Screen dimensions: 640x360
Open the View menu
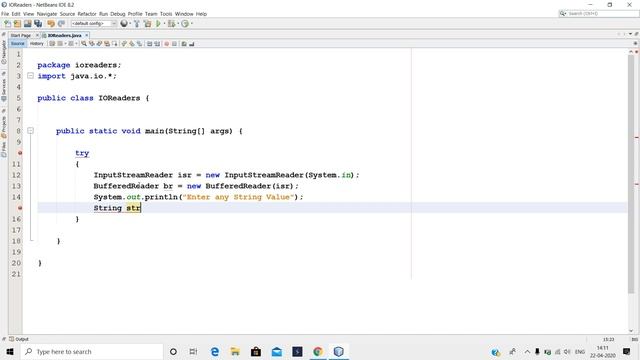coord(29,14)
